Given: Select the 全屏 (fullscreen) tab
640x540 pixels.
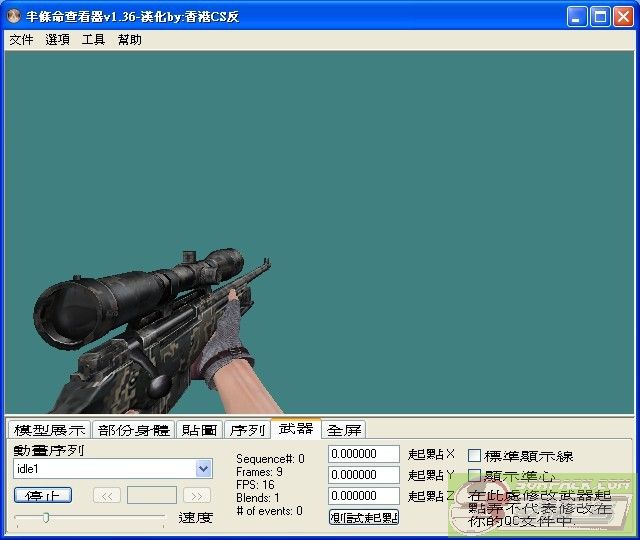Looking at the screenshot, I should click(344, 430).
